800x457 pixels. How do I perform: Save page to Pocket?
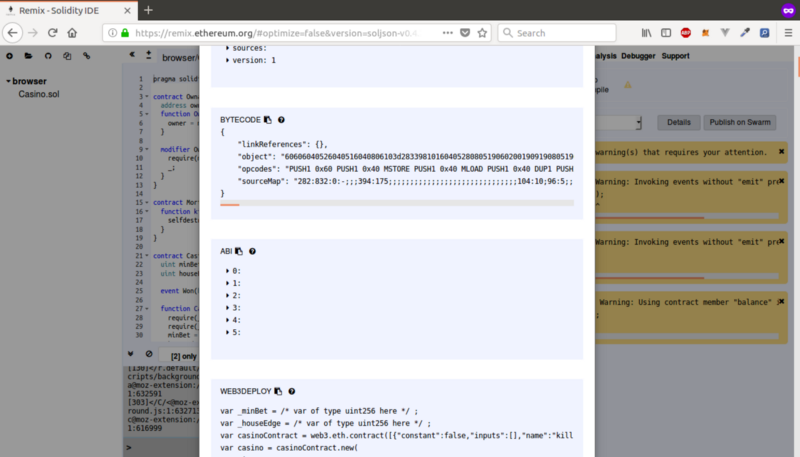[465, 33]
